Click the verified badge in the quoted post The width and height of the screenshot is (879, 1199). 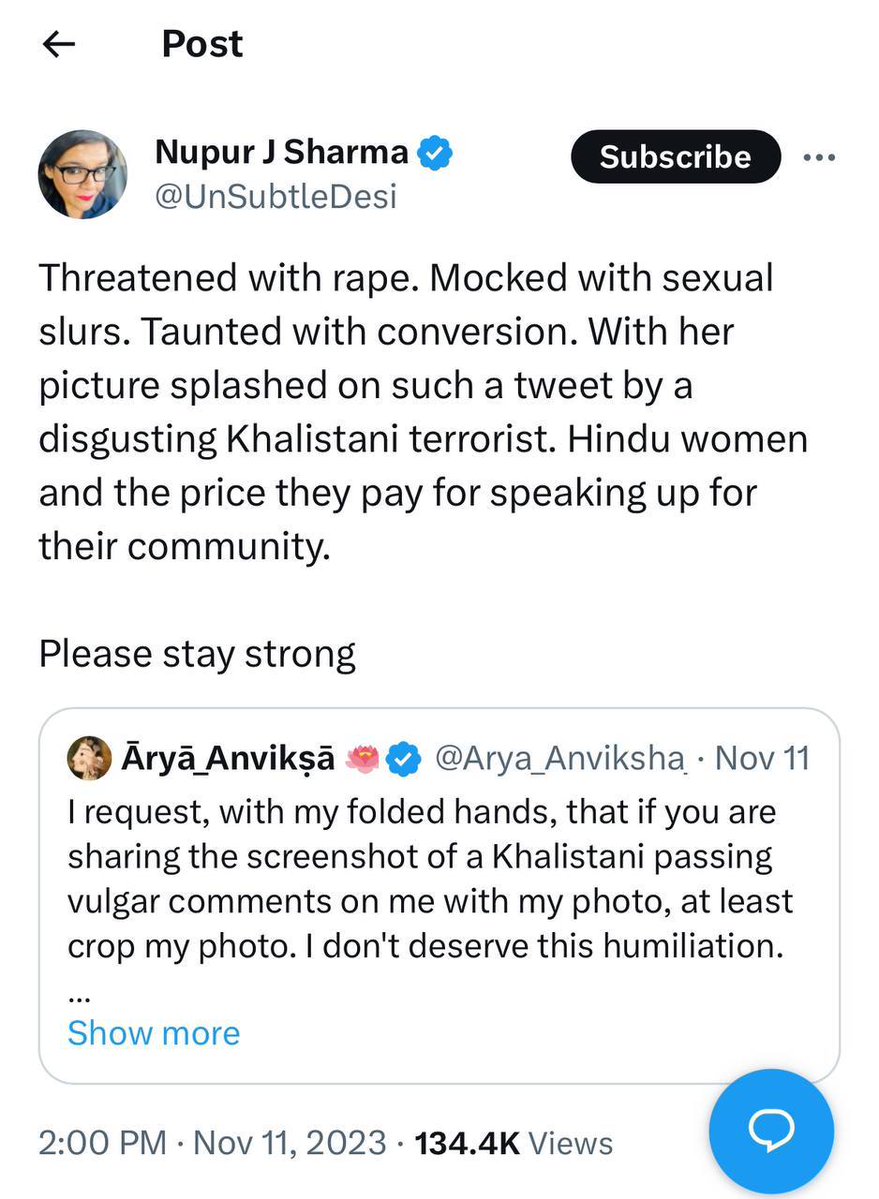coord(403,760)
